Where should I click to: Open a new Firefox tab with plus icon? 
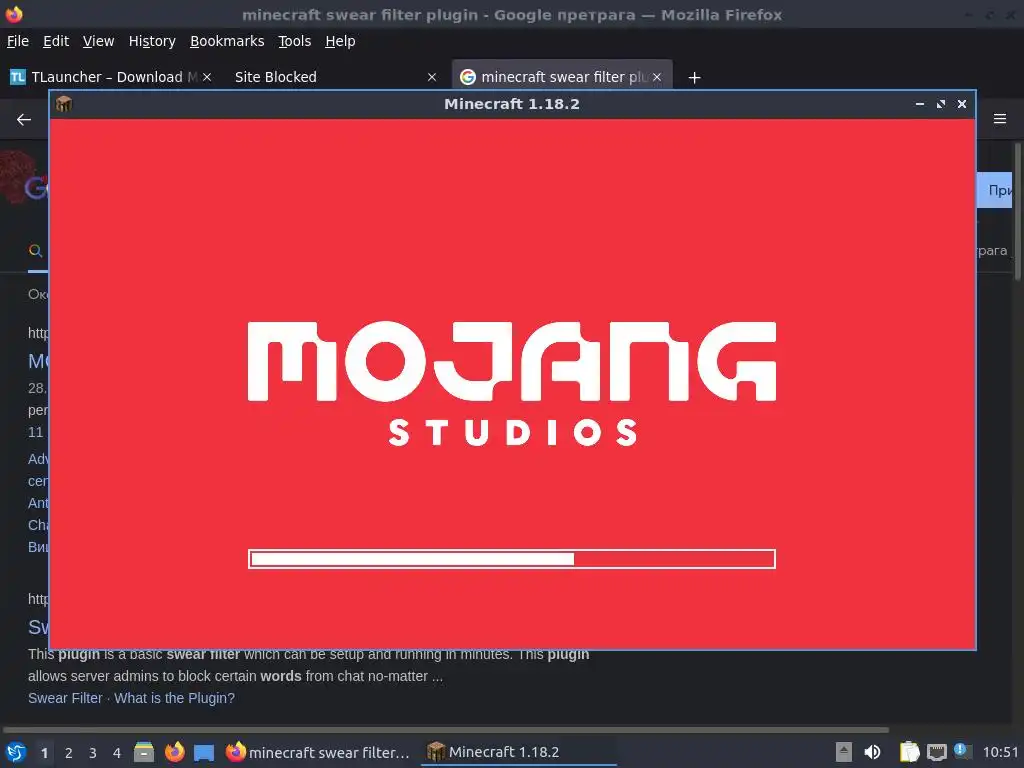click(694, 78)
